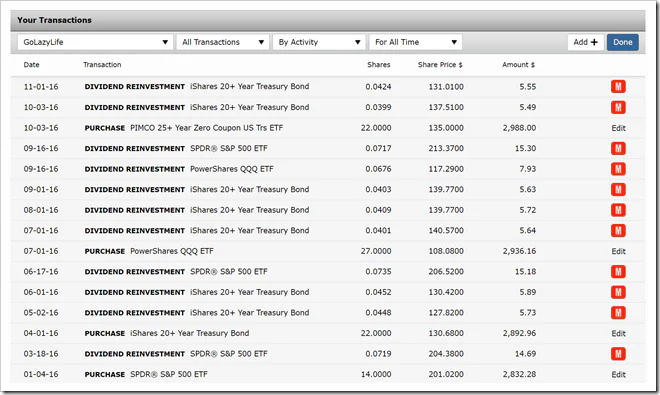660x395 pixels.
Task: Select the amount 2,832.28 cell
Action: tap(519, 374)
